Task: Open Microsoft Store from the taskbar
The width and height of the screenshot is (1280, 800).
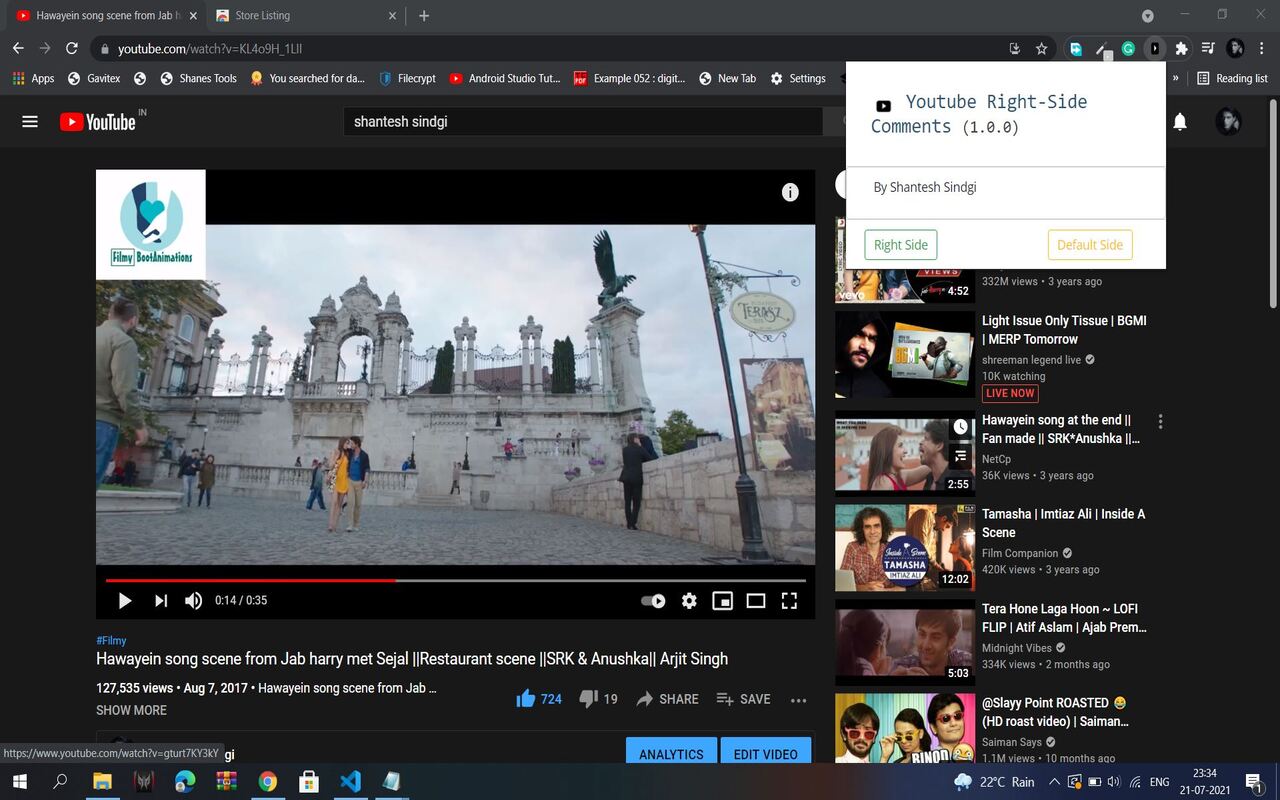Action: (309, 781)
